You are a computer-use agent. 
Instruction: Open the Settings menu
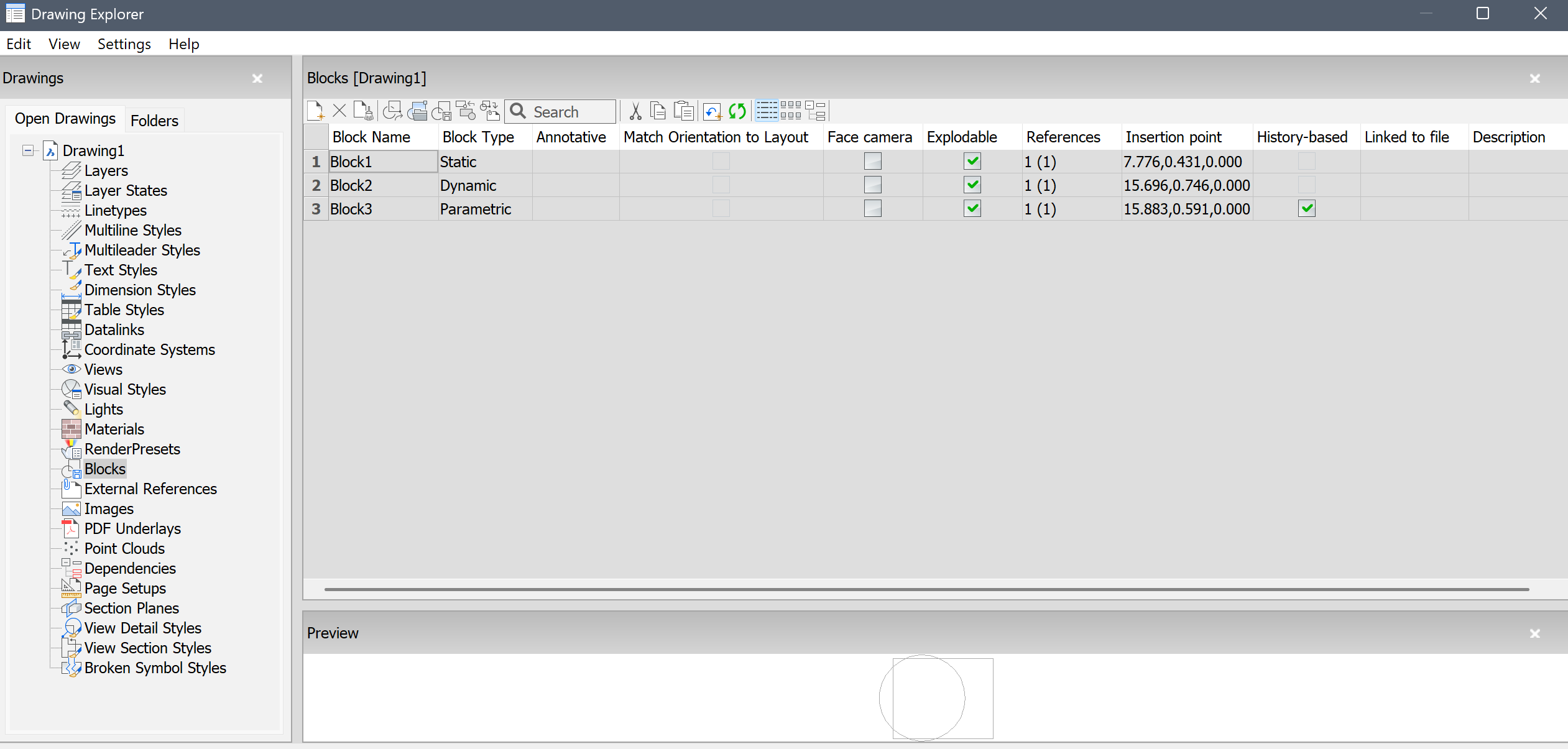[x=124, y=44]
